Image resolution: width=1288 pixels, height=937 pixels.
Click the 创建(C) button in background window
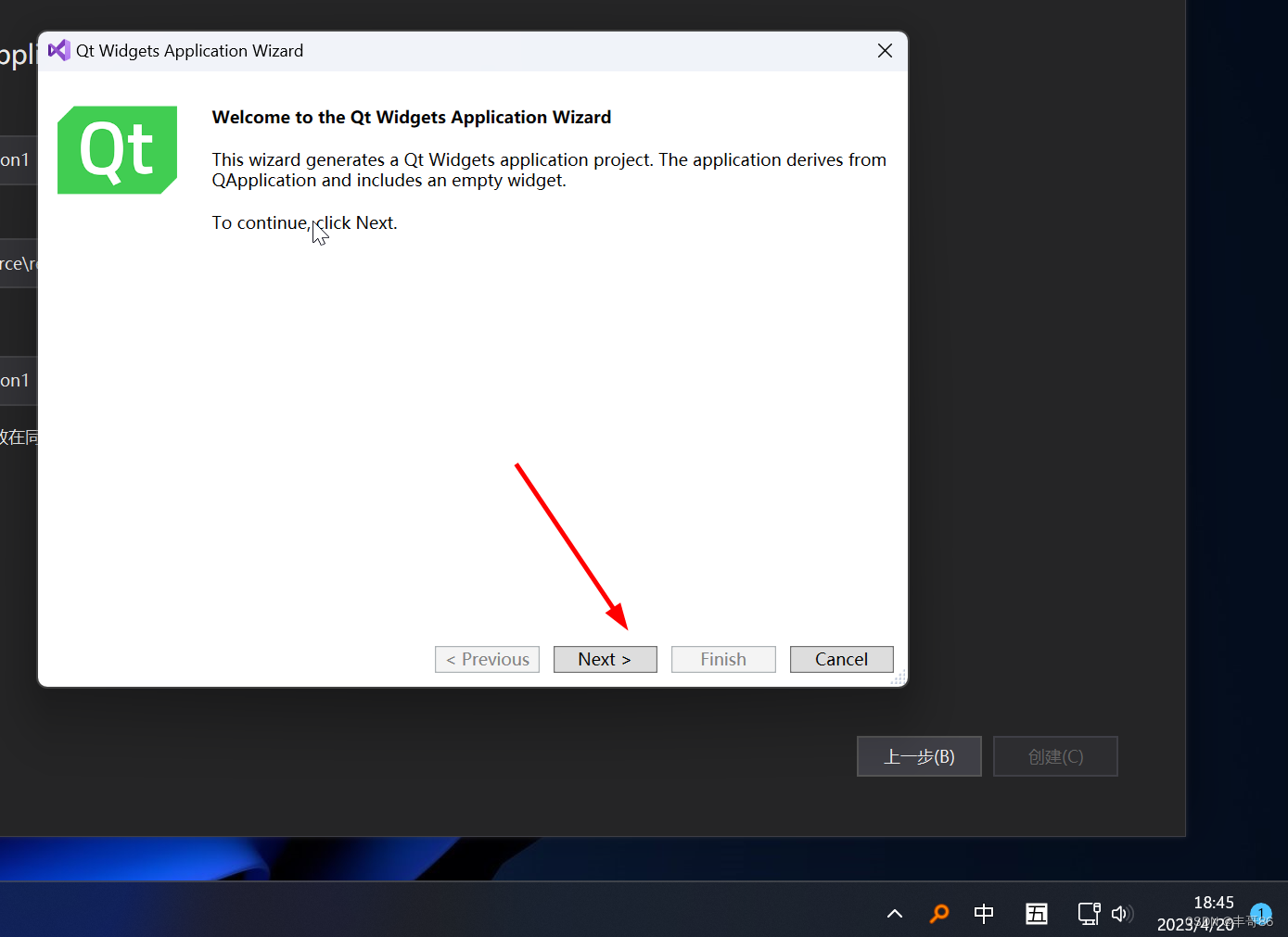point(1055,756)
